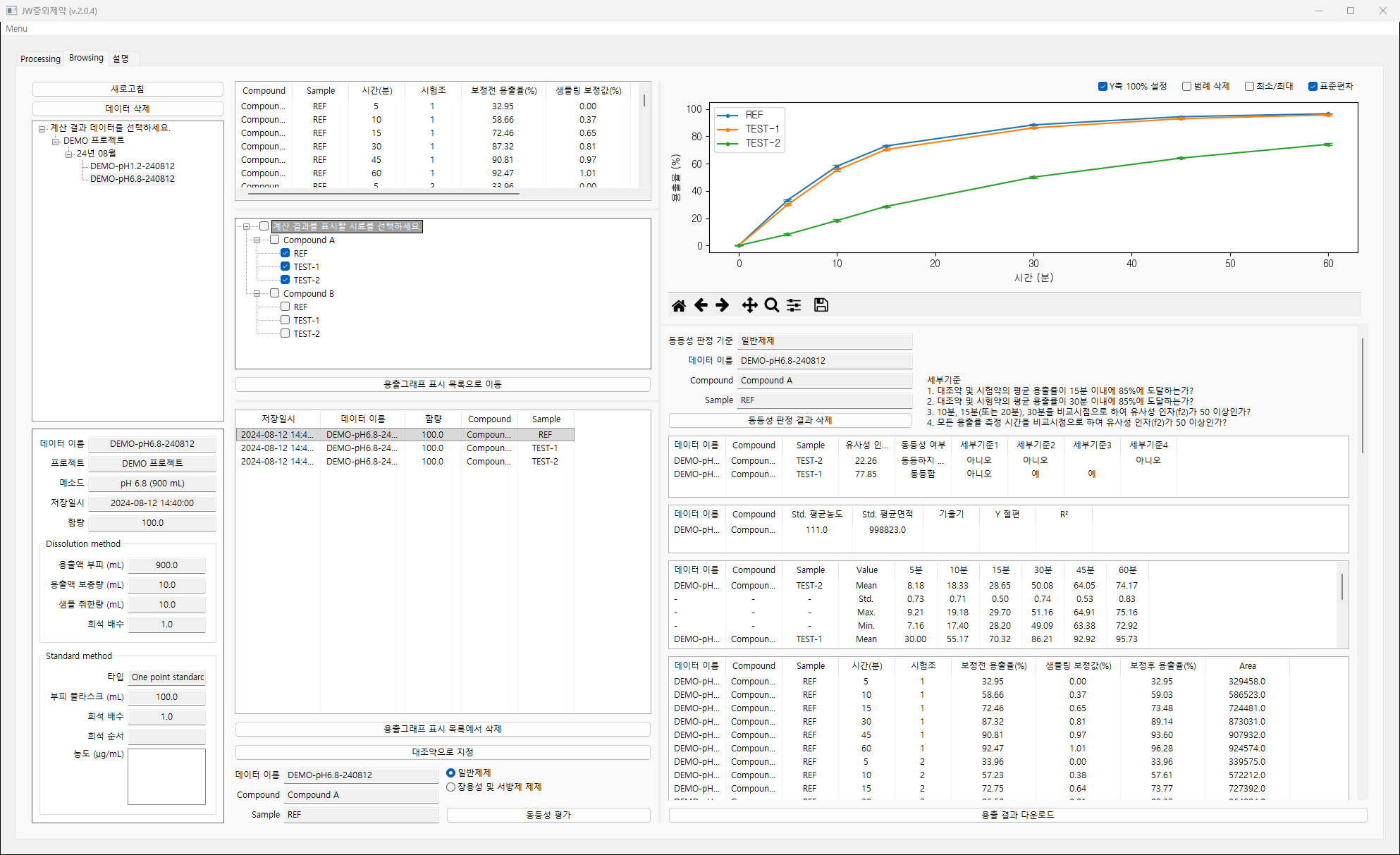Select 장용성 및 서방제 제제 radio button
Viewport: 1400px width, 855px height.
[x=450, y=787]
